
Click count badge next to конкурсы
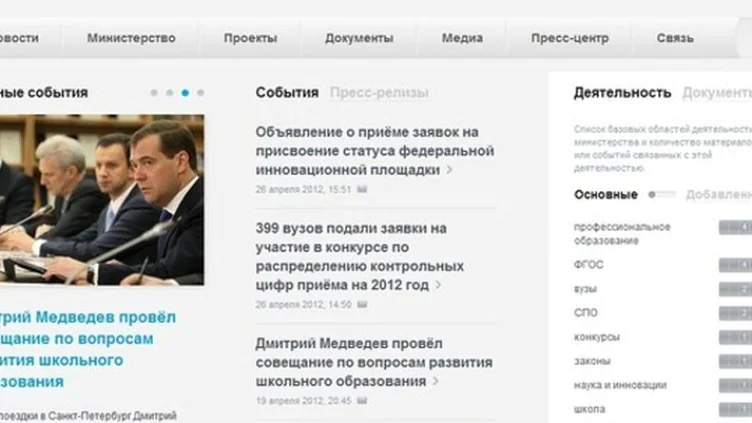(x=735, y=337)
